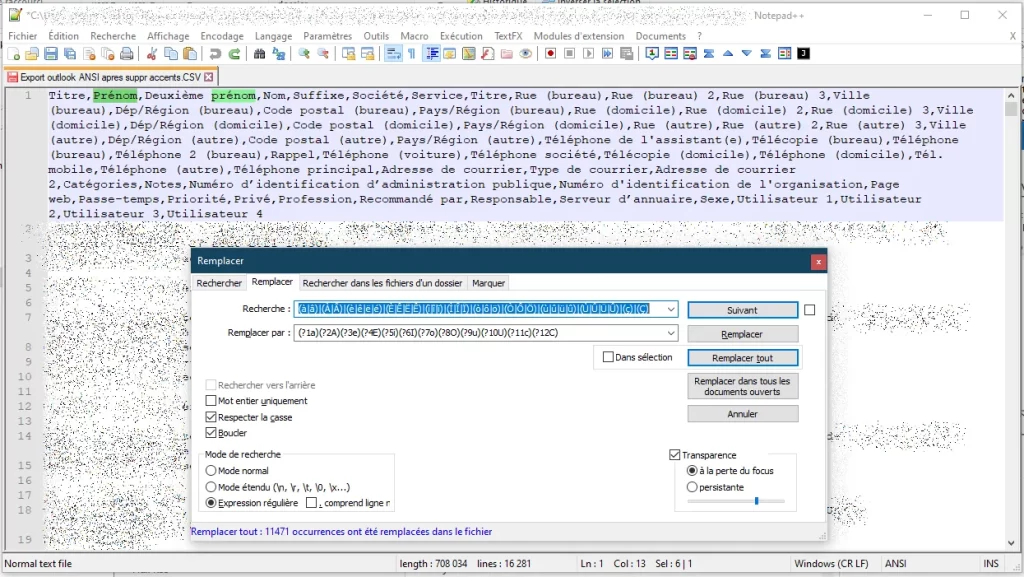Image resolution: width=1024 pixels, height=577 pixels.
Task: Save the current file via floppy icon
Action: pyautogui.click(x=50, y=54)
